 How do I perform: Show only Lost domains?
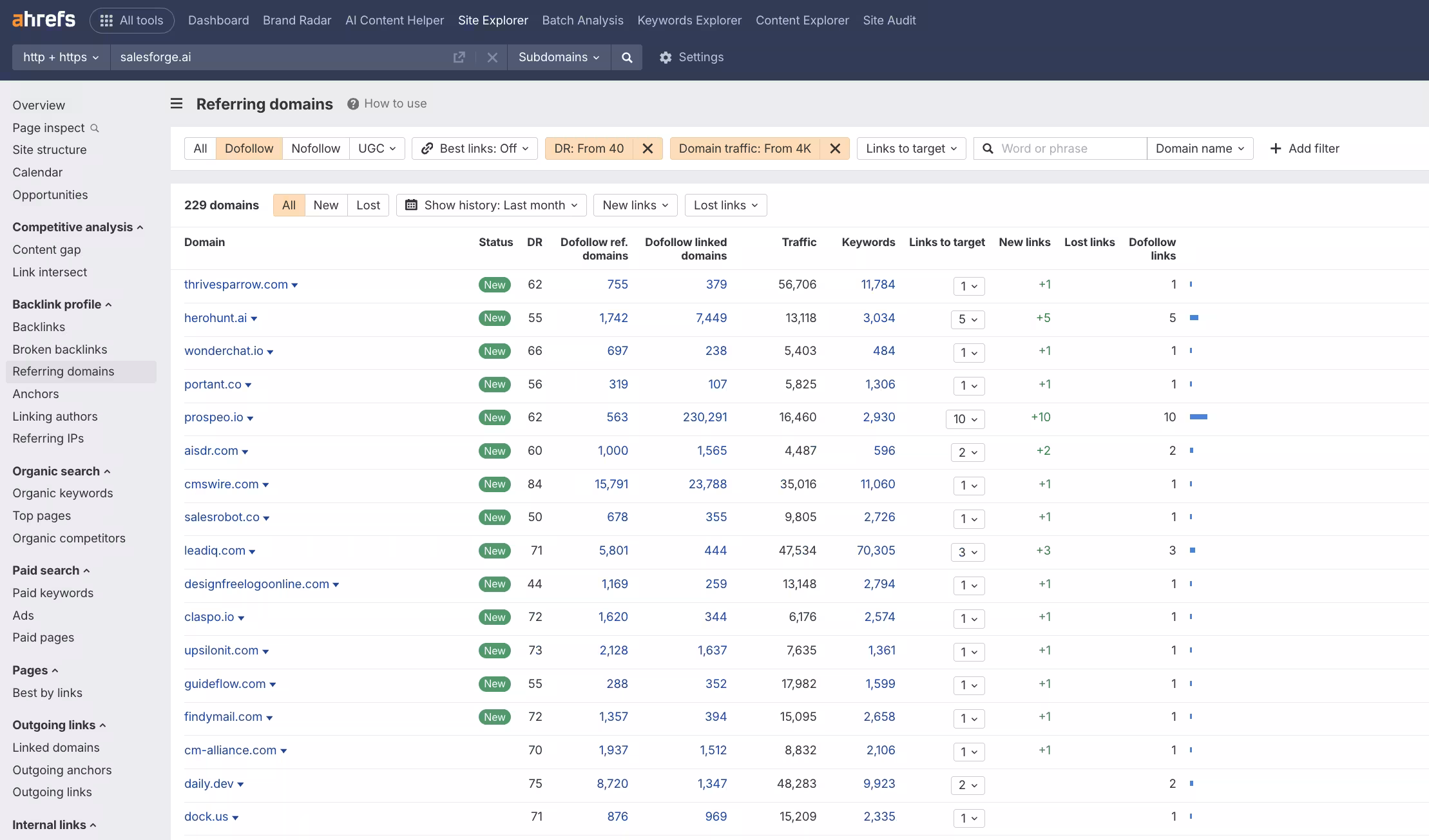[368, 205]
